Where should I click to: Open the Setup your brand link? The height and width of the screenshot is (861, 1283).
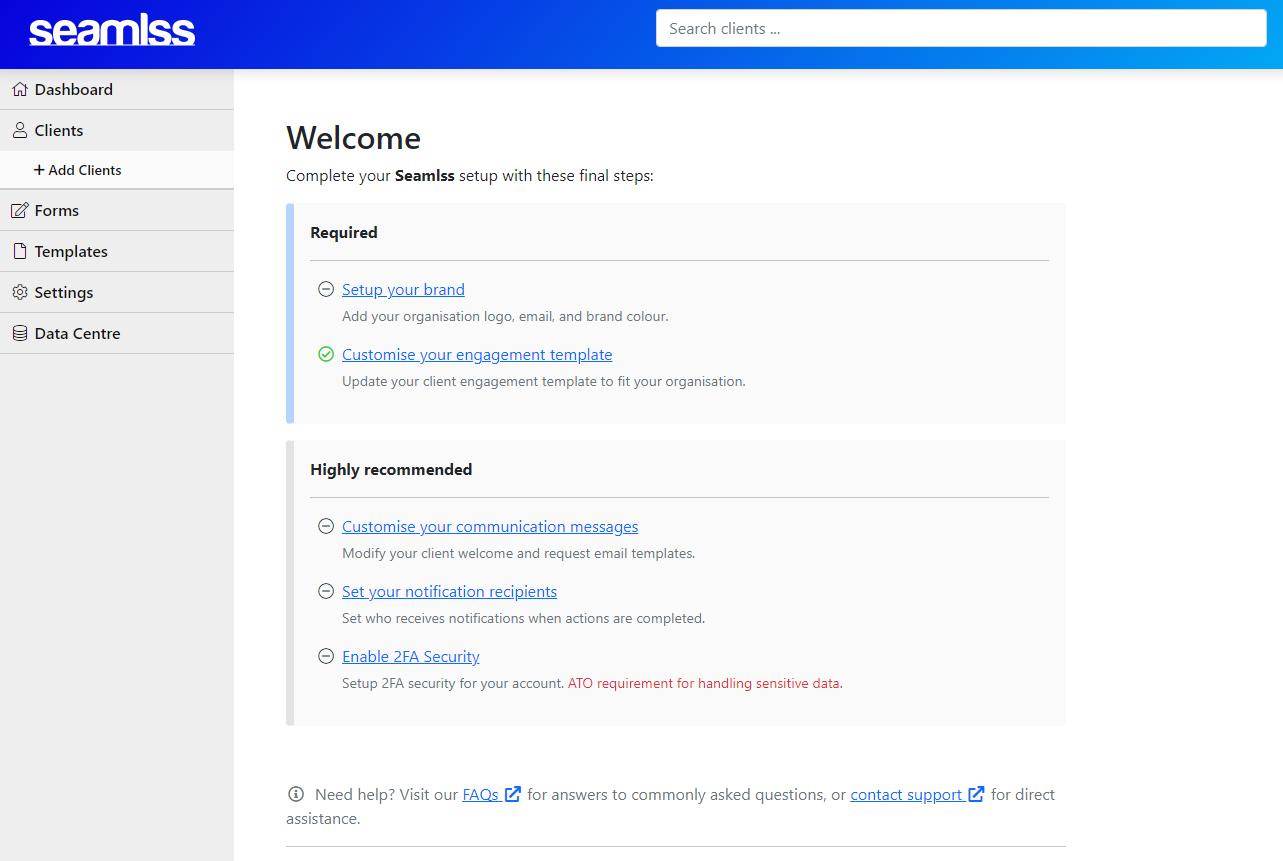pyautogui.click(x=403, y=289)
